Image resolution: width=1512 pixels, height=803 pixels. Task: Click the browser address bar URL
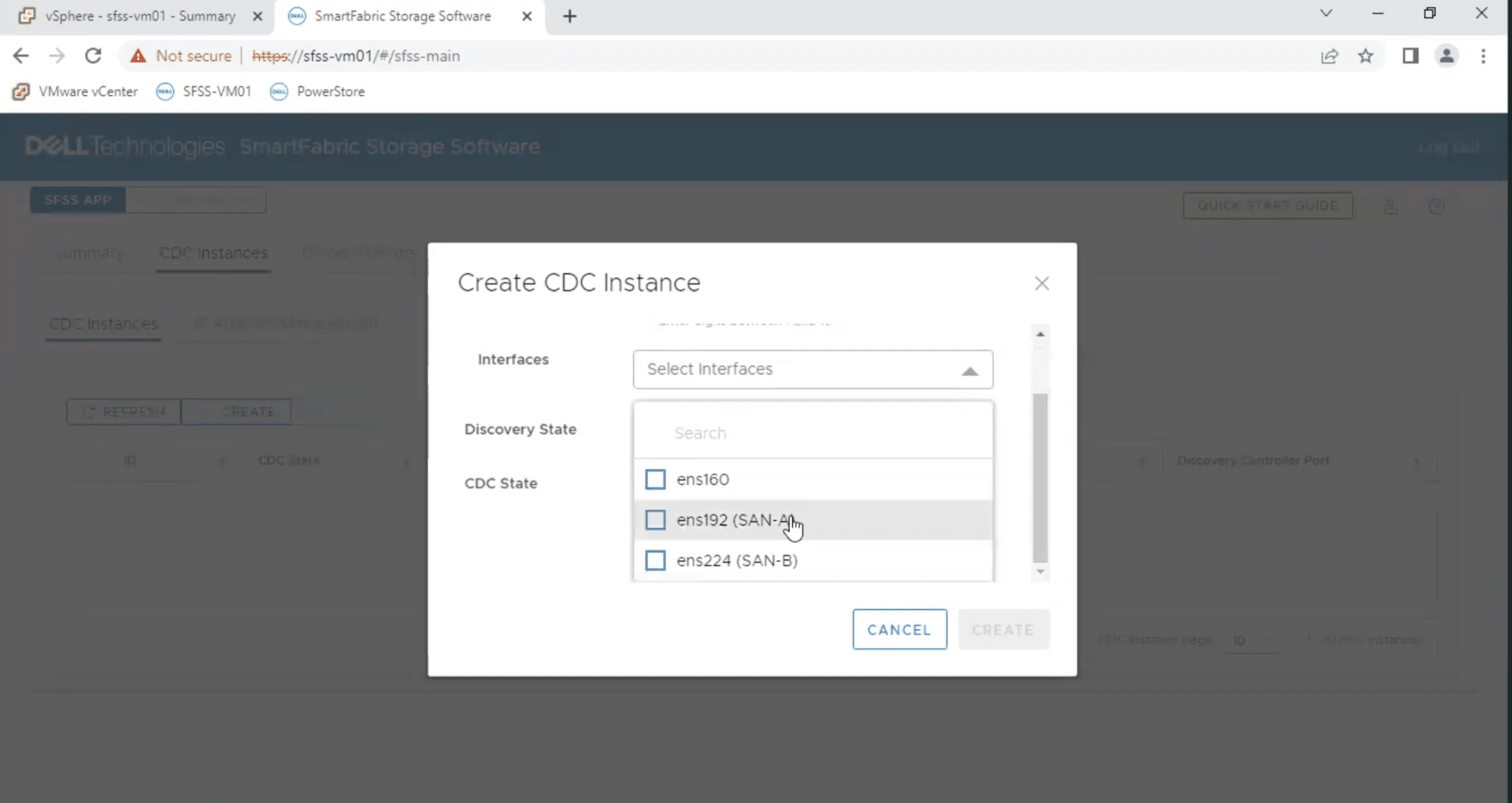356,56
